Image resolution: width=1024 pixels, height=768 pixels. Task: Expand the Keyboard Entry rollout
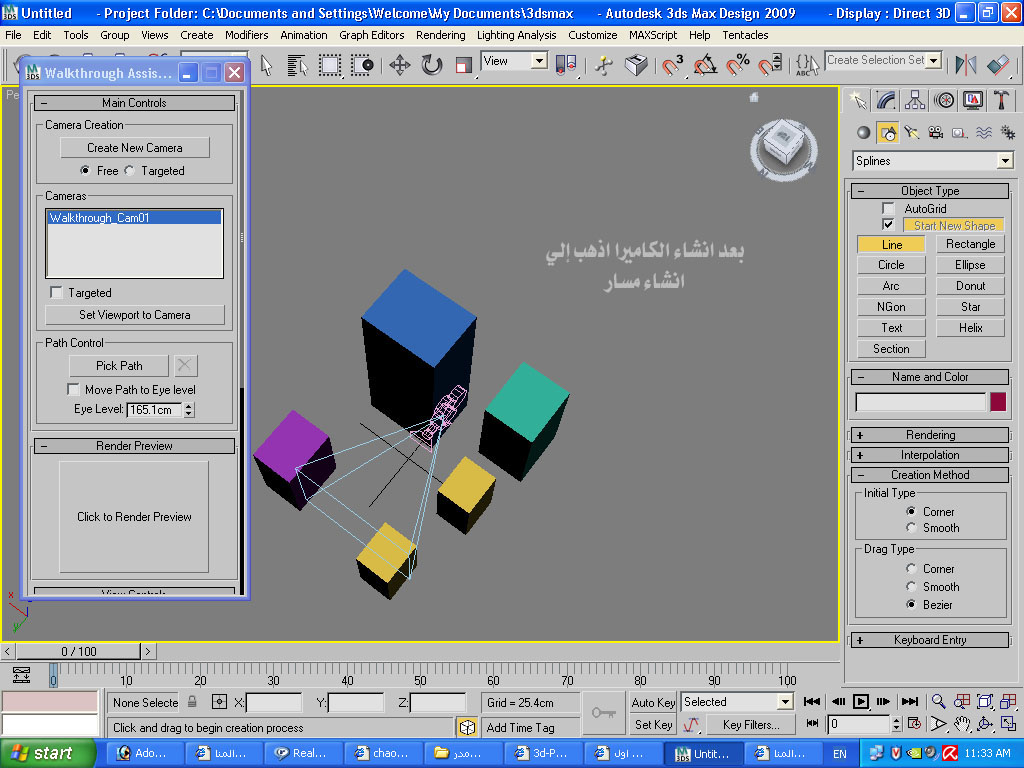coord(931,640)
